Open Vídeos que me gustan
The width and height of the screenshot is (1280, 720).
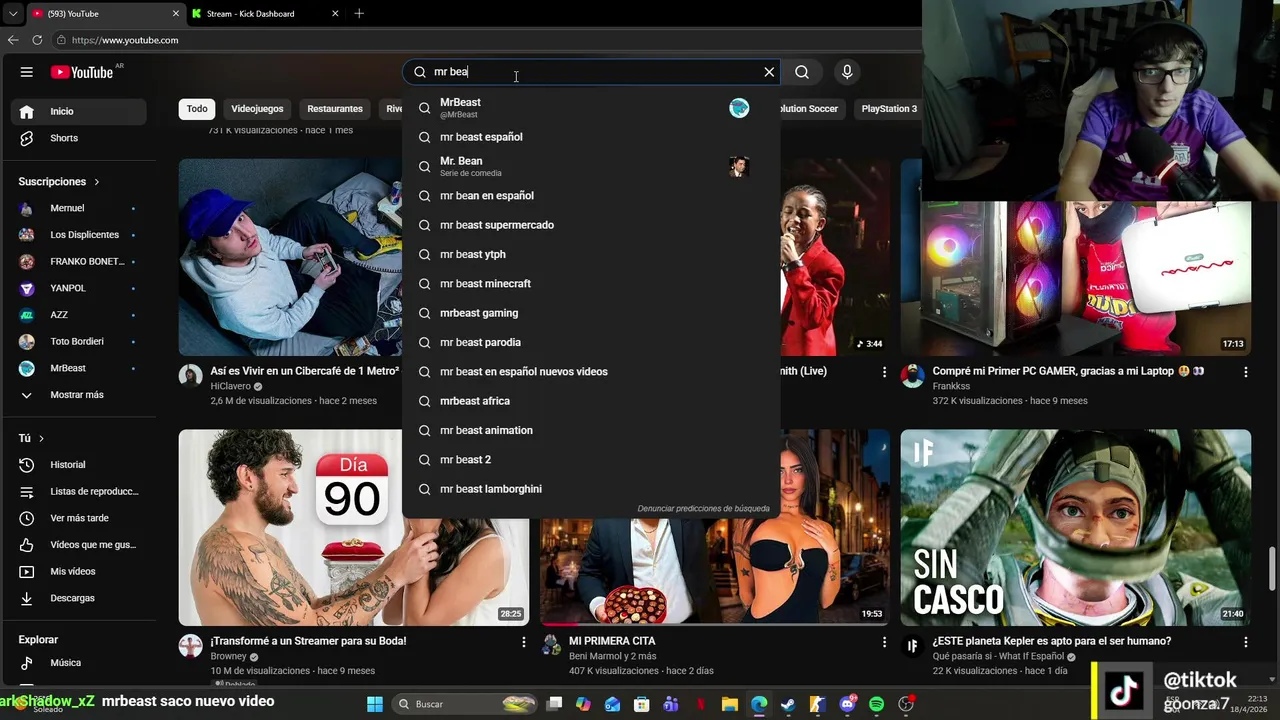(80, 545)
